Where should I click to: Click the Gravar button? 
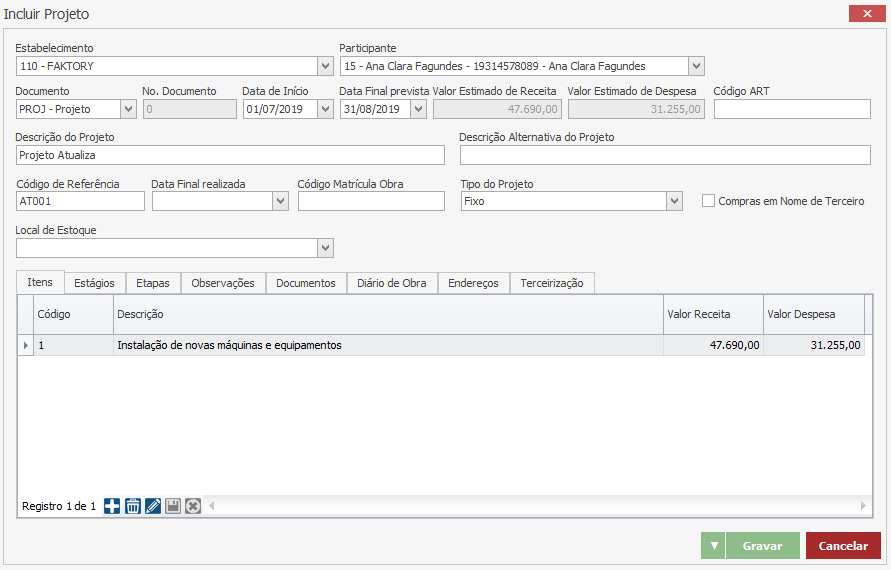(762, 546)
